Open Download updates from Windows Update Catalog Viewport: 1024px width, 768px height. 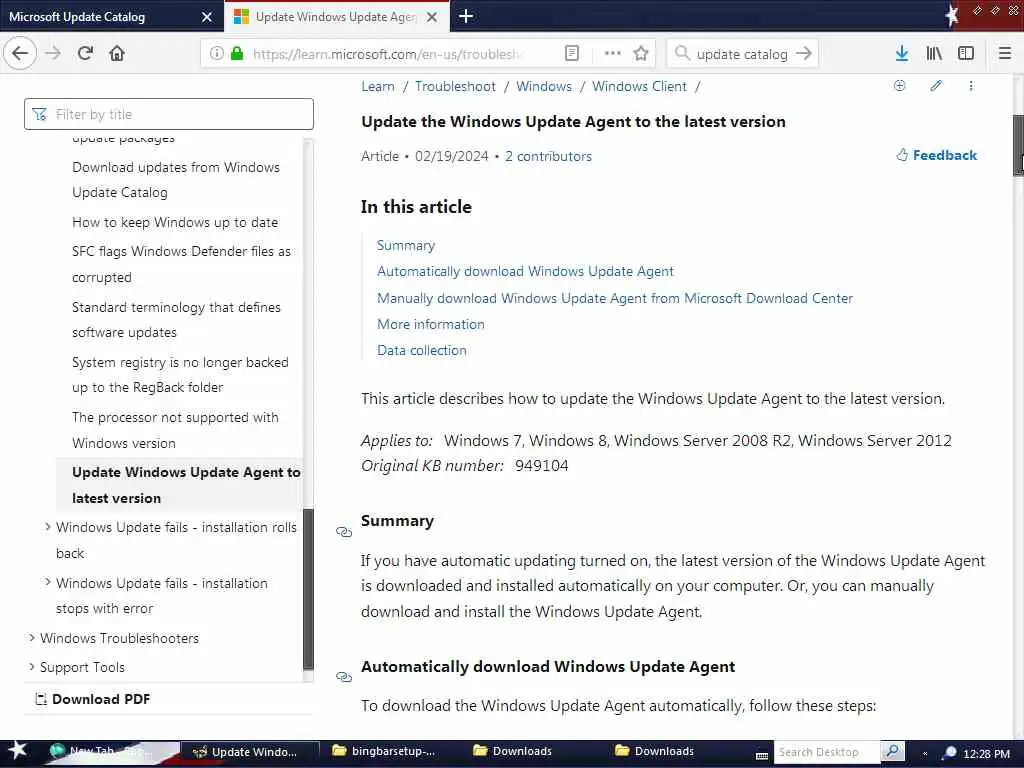click(176, 180)
